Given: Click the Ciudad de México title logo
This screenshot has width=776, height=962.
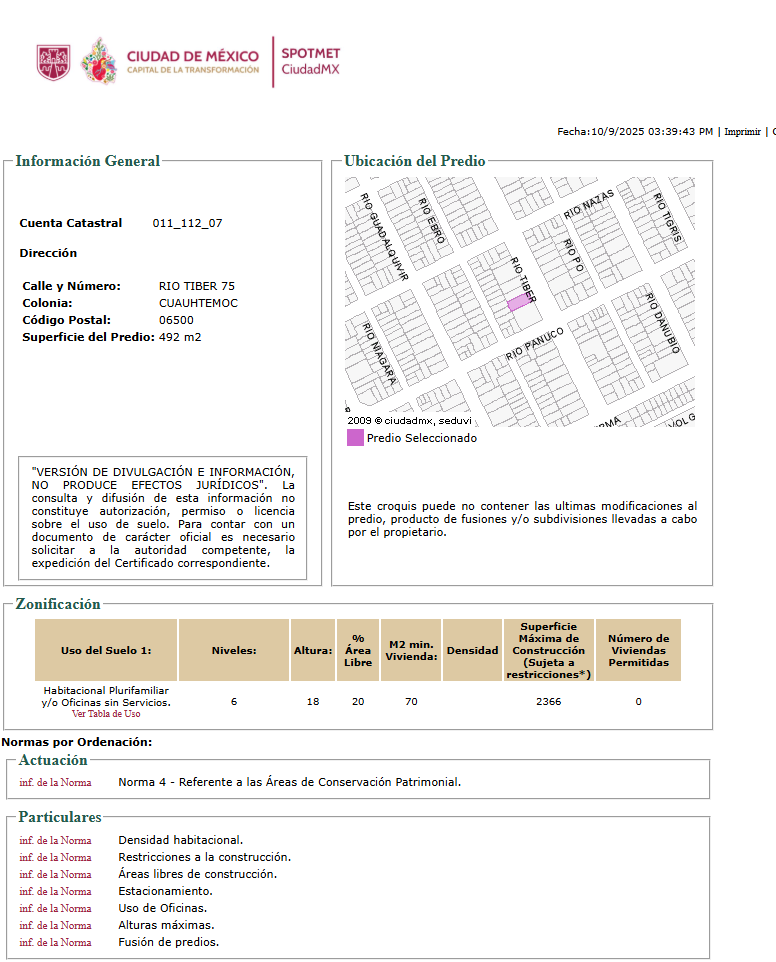Looking at the screenshot, I should point(193,61).
